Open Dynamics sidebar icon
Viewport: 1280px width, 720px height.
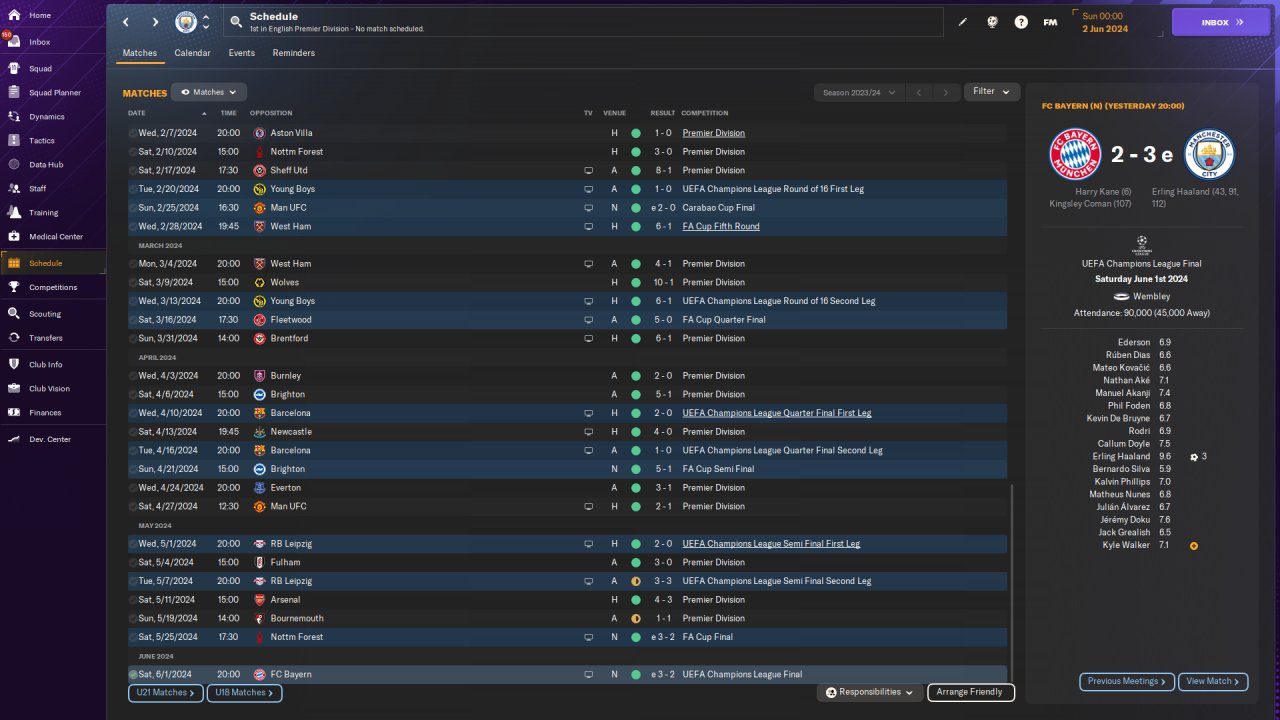[x=14, y=117]
